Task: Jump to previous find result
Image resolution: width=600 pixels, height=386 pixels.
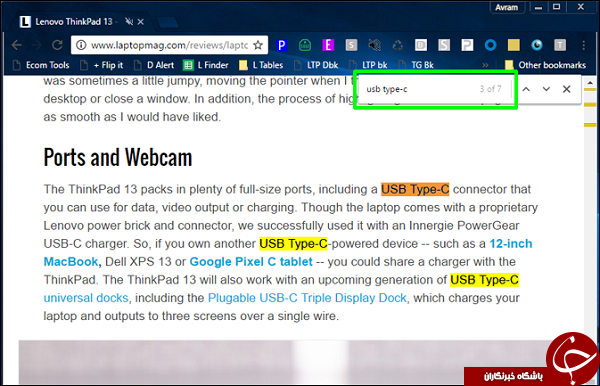Action: 526,89
